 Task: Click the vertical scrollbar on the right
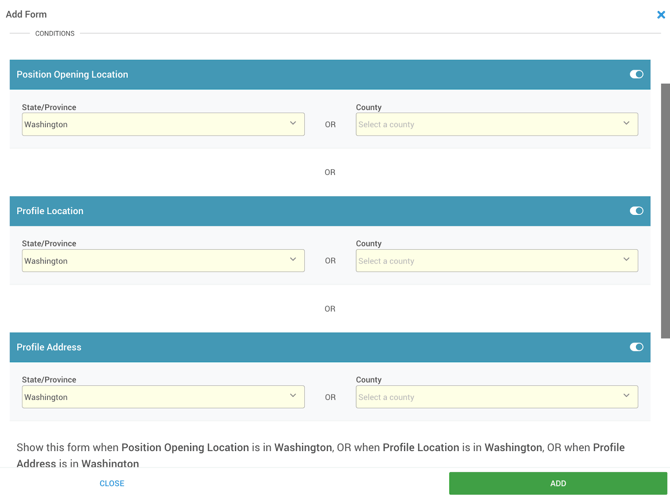(x=665, y=210)
